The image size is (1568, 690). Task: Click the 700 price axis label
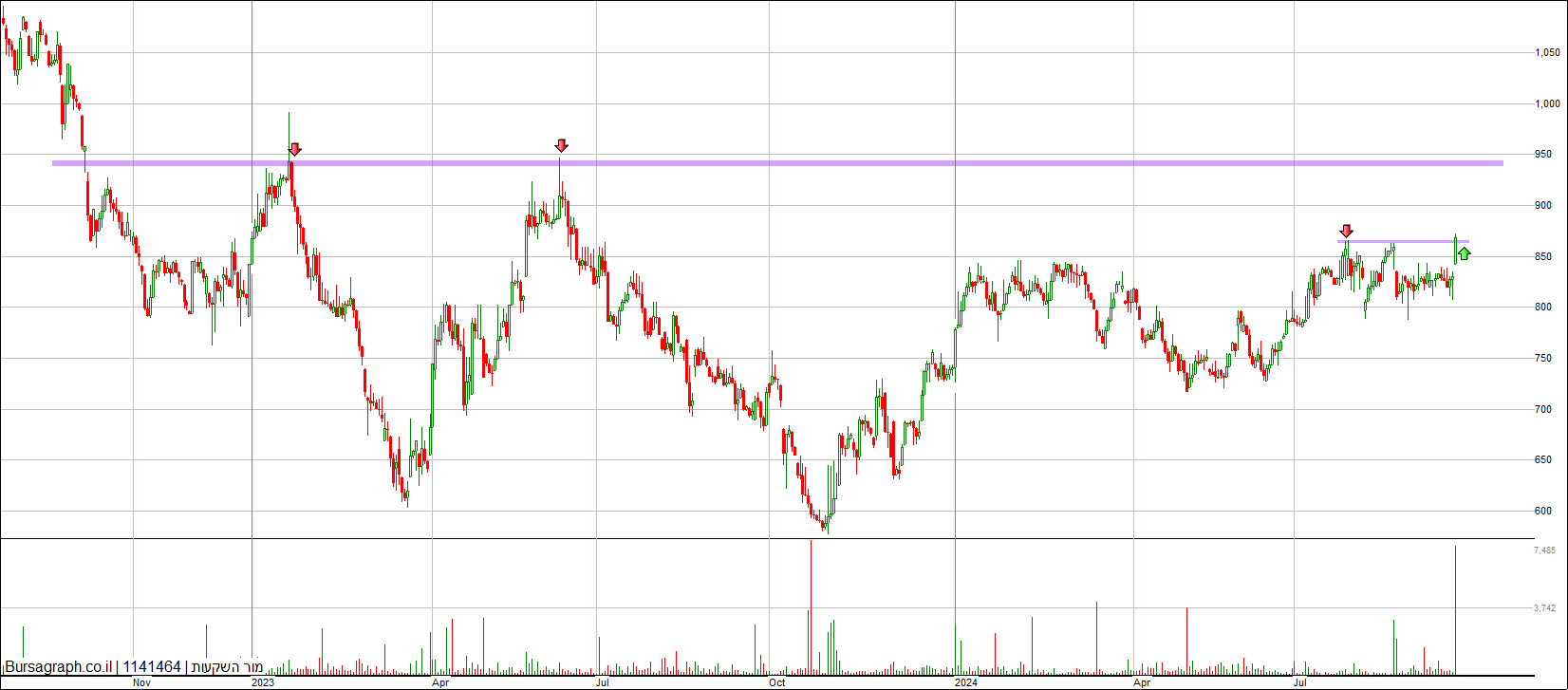[1543, 410]
